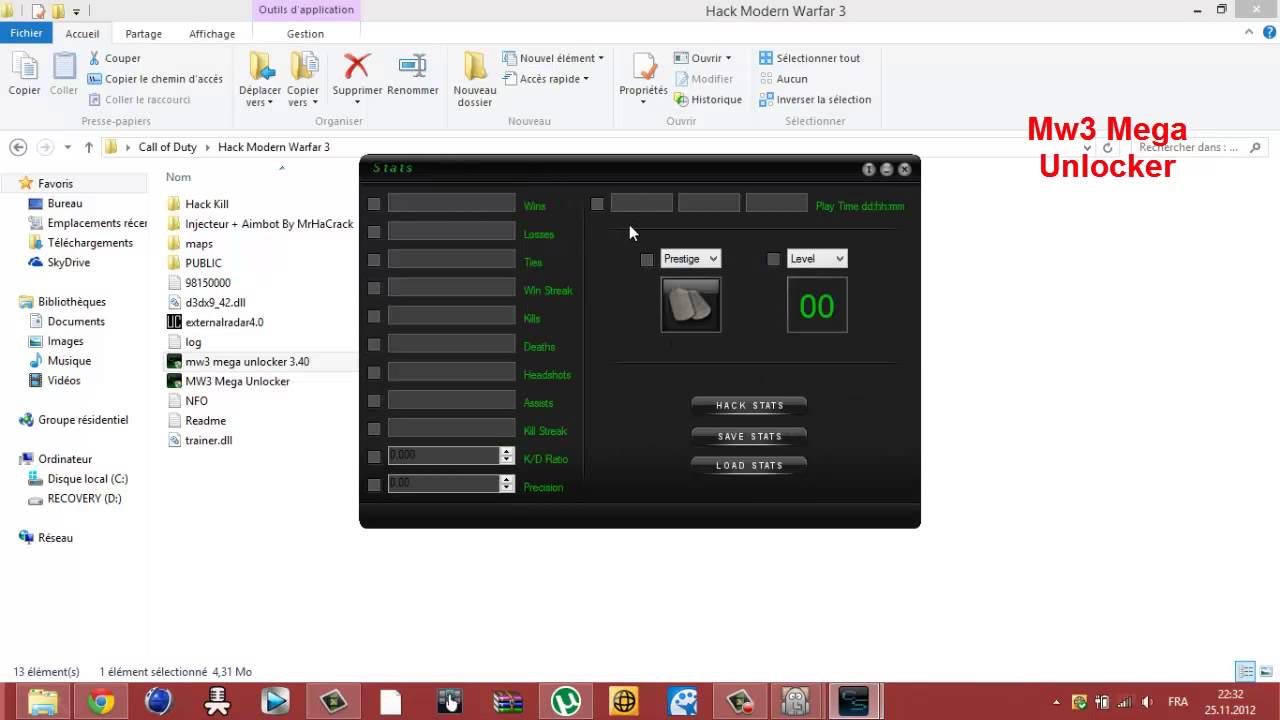Switch to details view in status bar
The width and height of the screenshot is (1280, 720).
click(1245, 671)
